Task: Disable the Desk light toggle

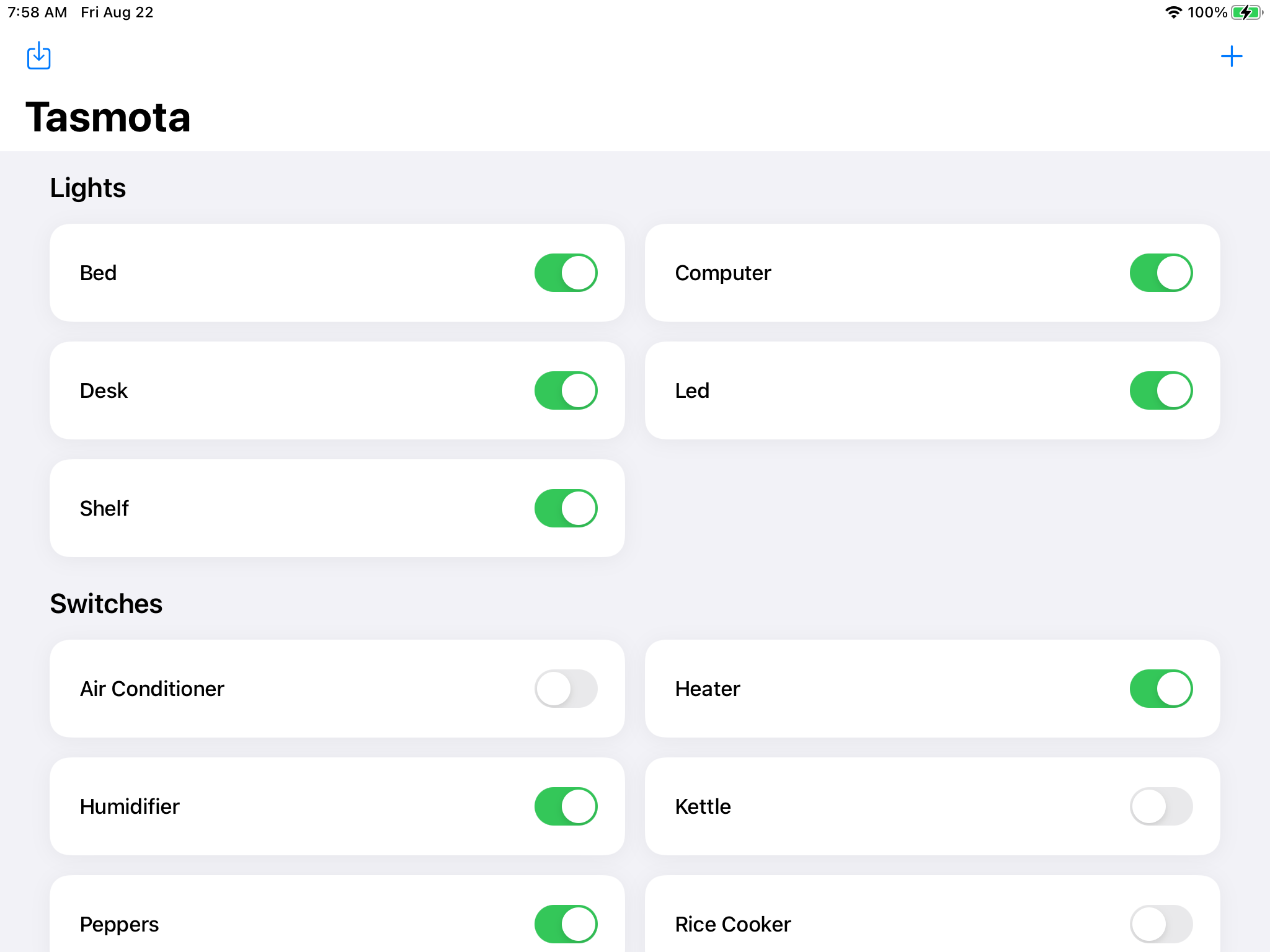Action: pyautogui.click(x=566, y=390)
